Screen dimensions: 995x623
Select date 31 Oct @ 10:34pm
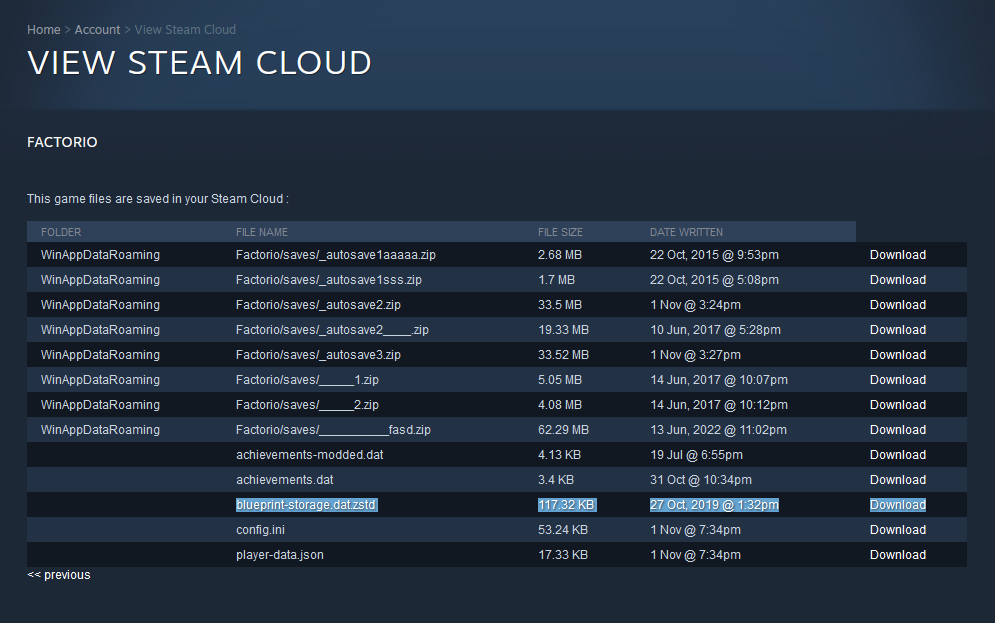(701, 480)
